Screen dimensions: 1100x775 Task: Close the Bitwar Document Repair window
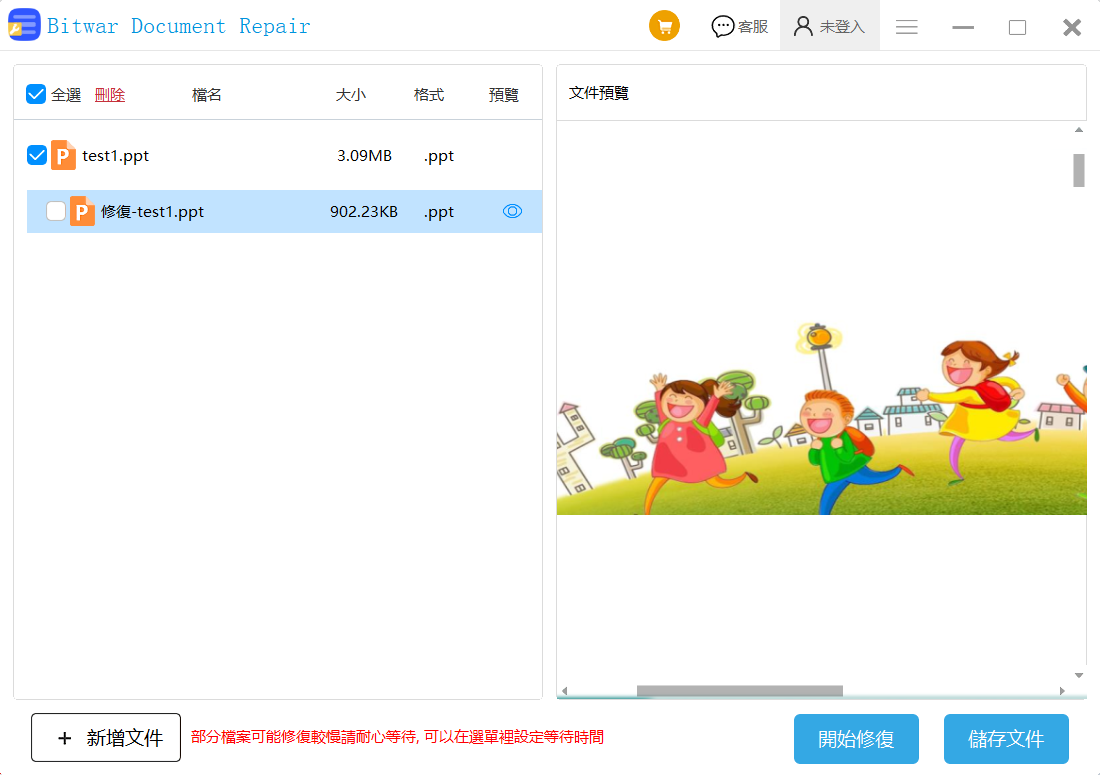coord(1072,27)
